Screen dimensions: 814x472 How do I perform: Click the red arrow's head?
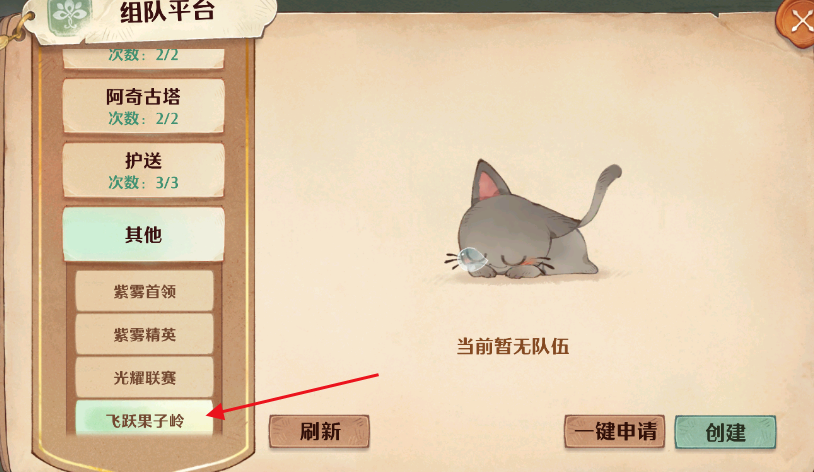[215, 412]
